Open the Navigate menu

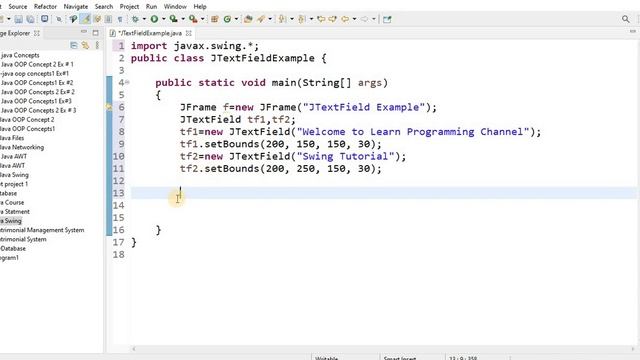pyautogui.click(x=76, y=7)
